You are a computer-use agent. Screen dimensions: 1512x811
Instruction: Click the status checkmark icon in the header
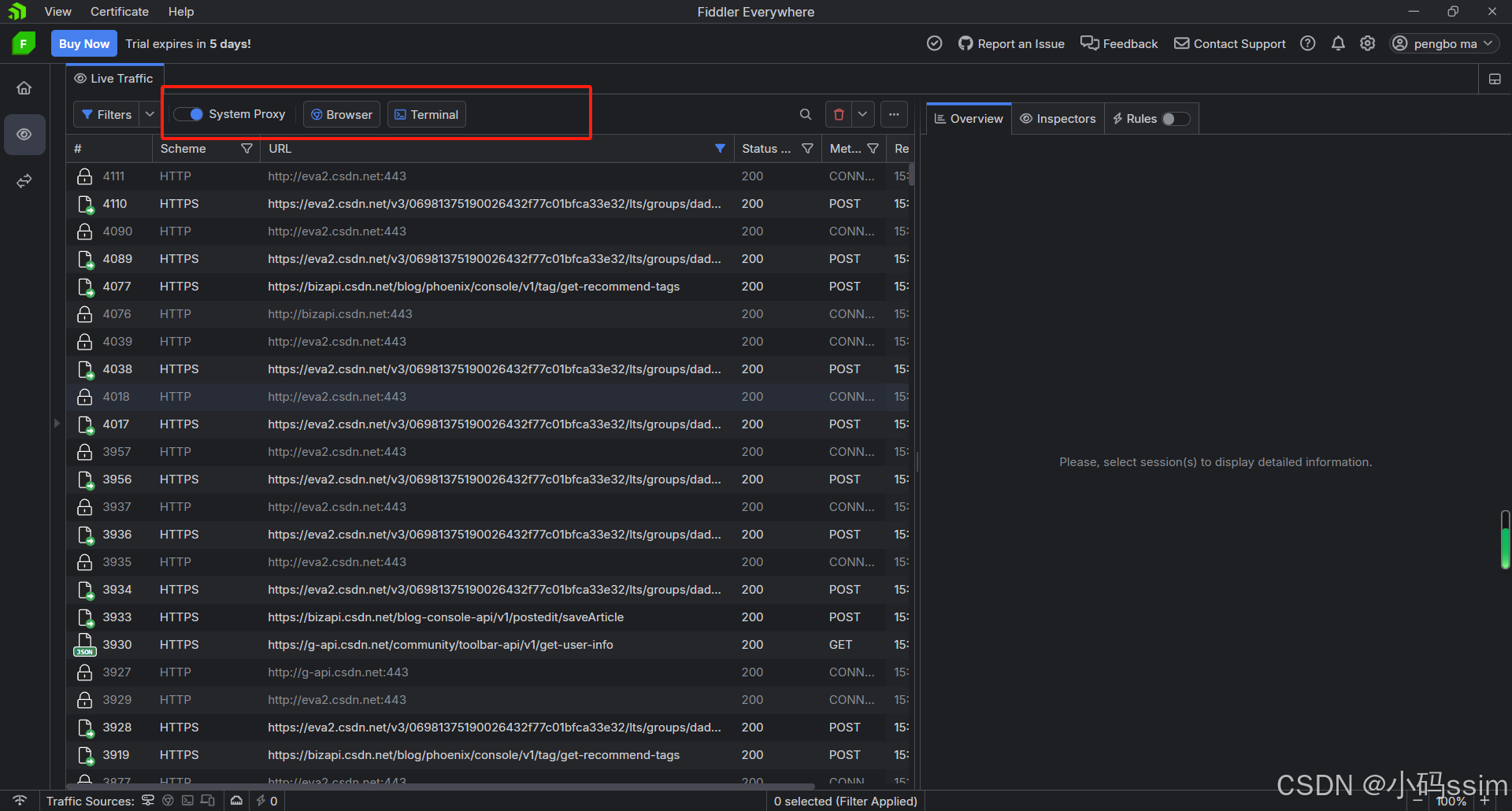[934, 43]
